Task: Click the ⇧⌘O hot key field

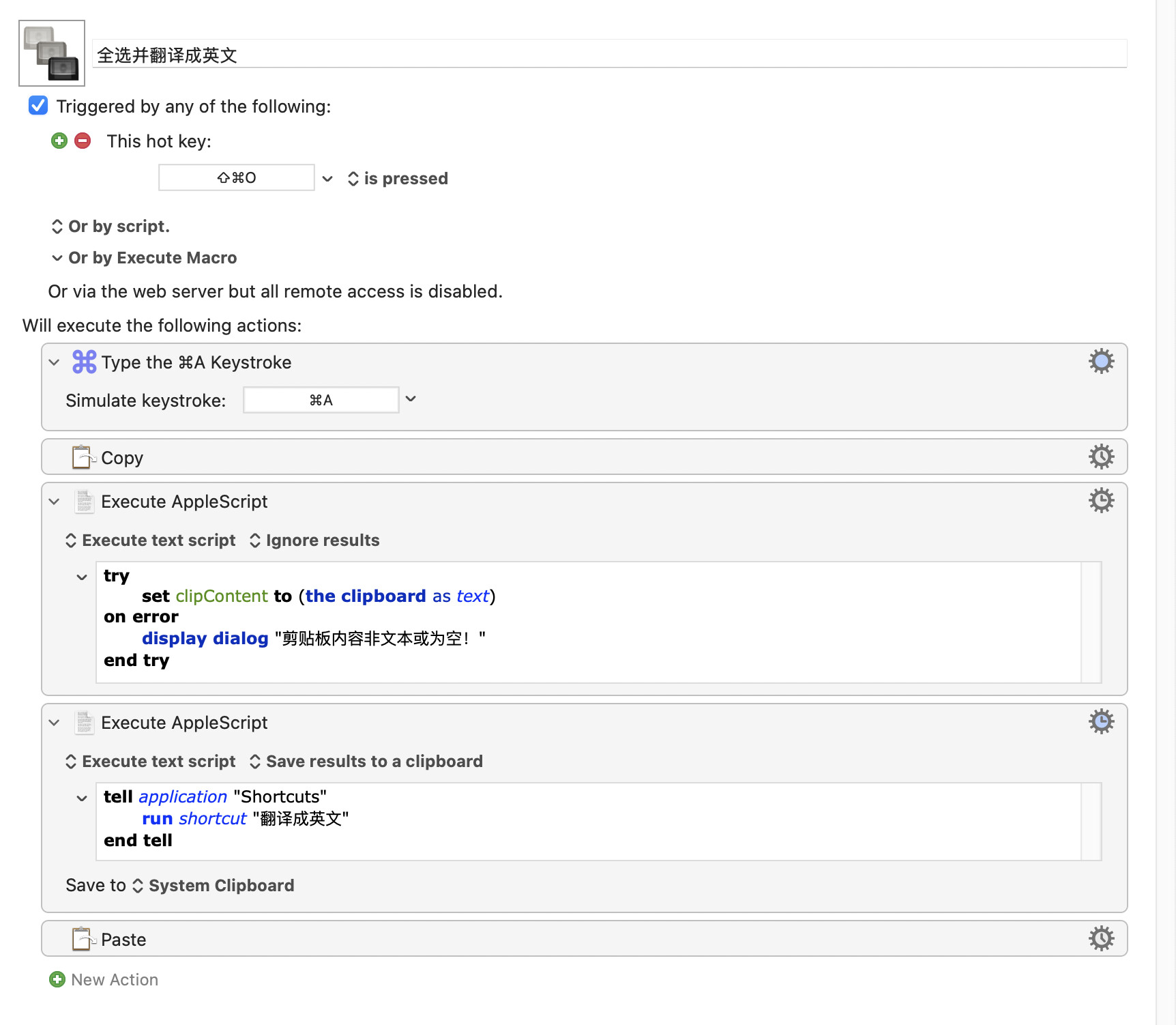Action: pyautogui.click(x=237, y=177)
